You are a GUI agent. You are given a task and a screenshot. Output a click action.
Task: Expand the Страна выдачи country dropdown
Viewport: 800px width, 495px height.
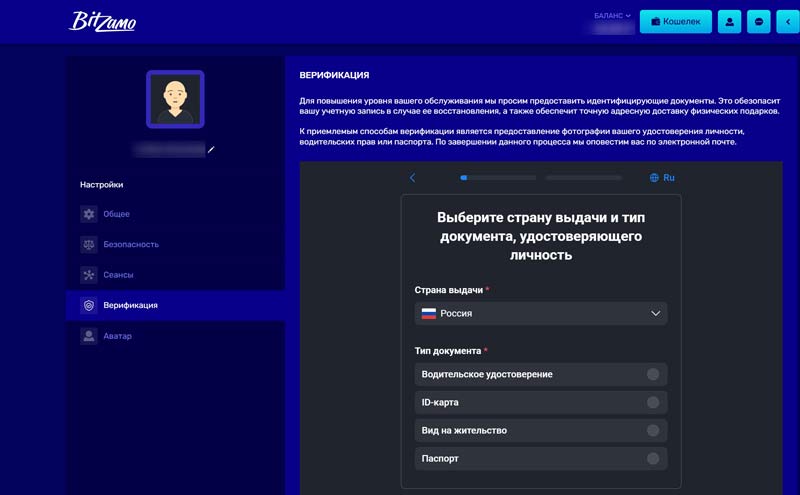pyautogui.click(x=540, y=313)
